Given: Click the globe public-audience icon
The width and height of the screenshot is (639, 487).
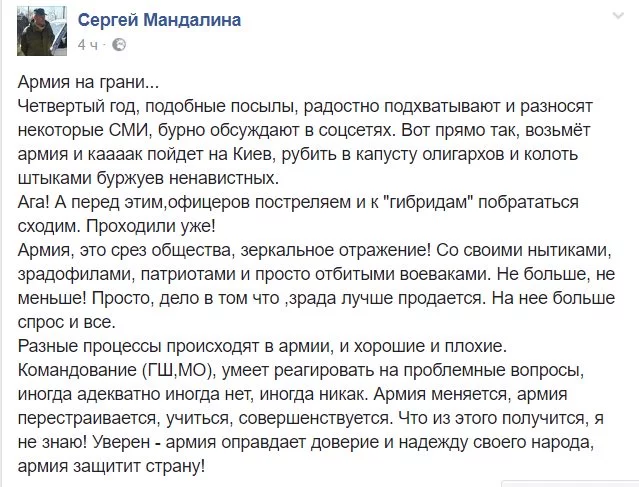Looking at the screenshot, I should [119, 44].
